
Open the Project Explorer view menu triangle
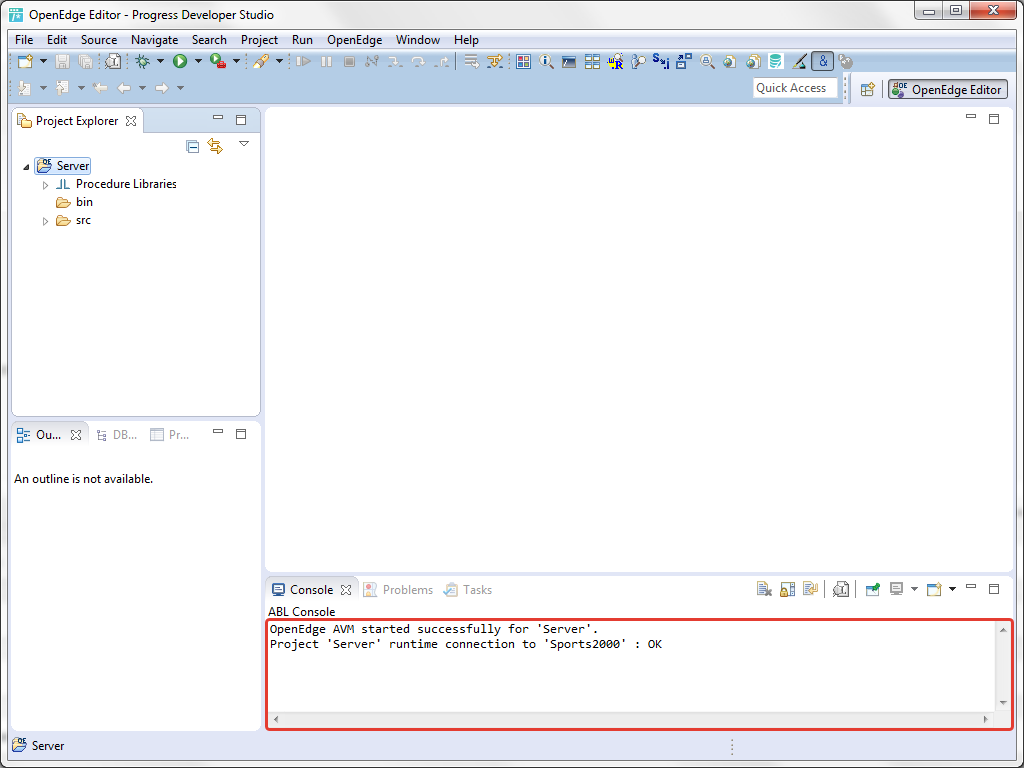(244, 144)
